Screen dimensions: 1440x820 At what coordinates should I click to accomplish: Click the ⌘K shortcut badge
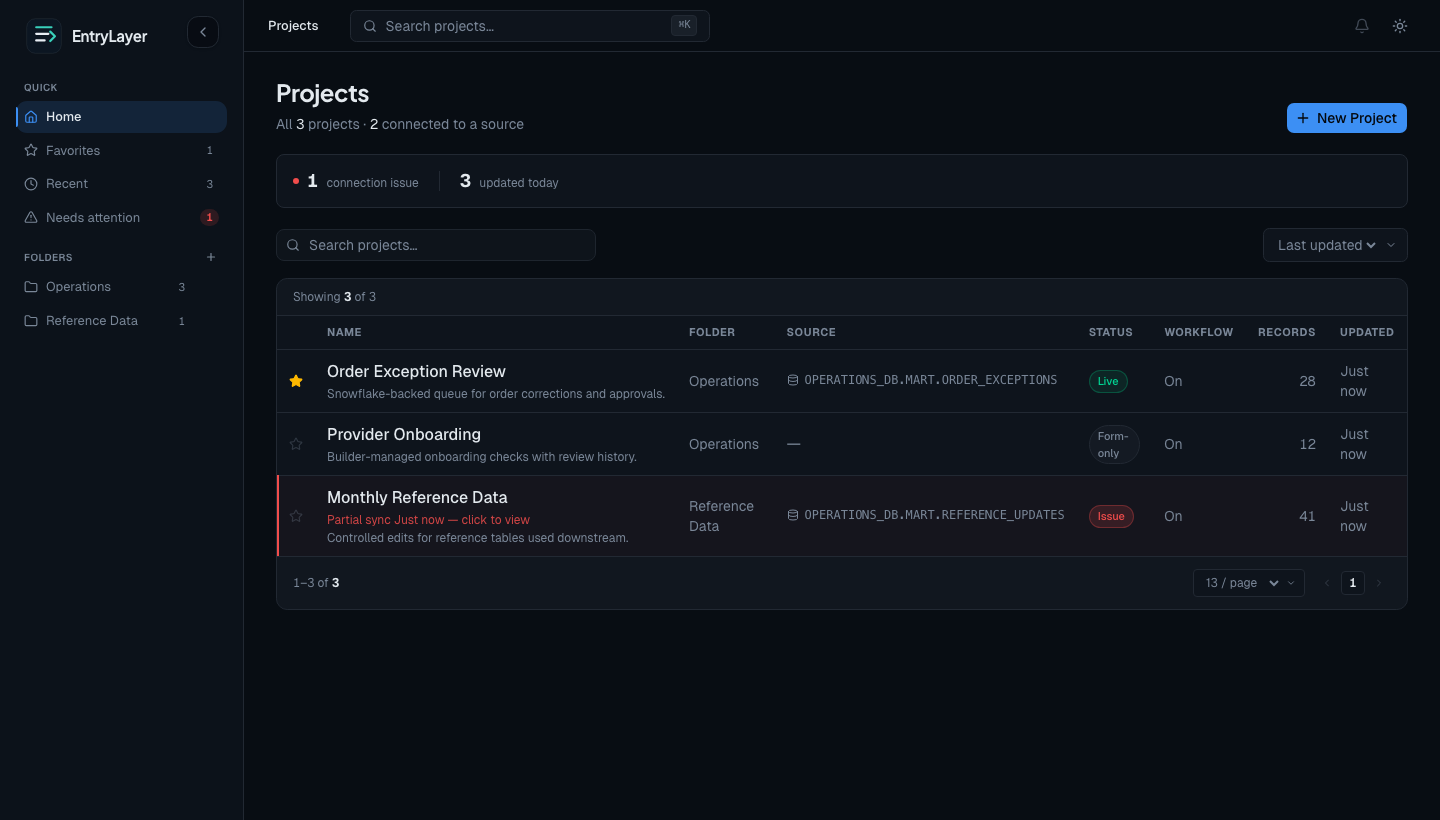coord(684,25)
